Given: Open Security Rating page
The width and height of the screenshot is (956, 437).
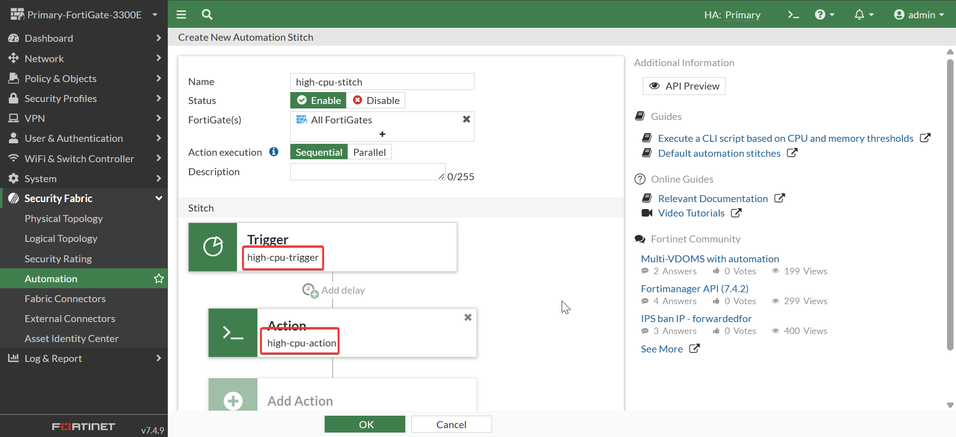Looking at the screenshot, I should [x=58, y=258].
